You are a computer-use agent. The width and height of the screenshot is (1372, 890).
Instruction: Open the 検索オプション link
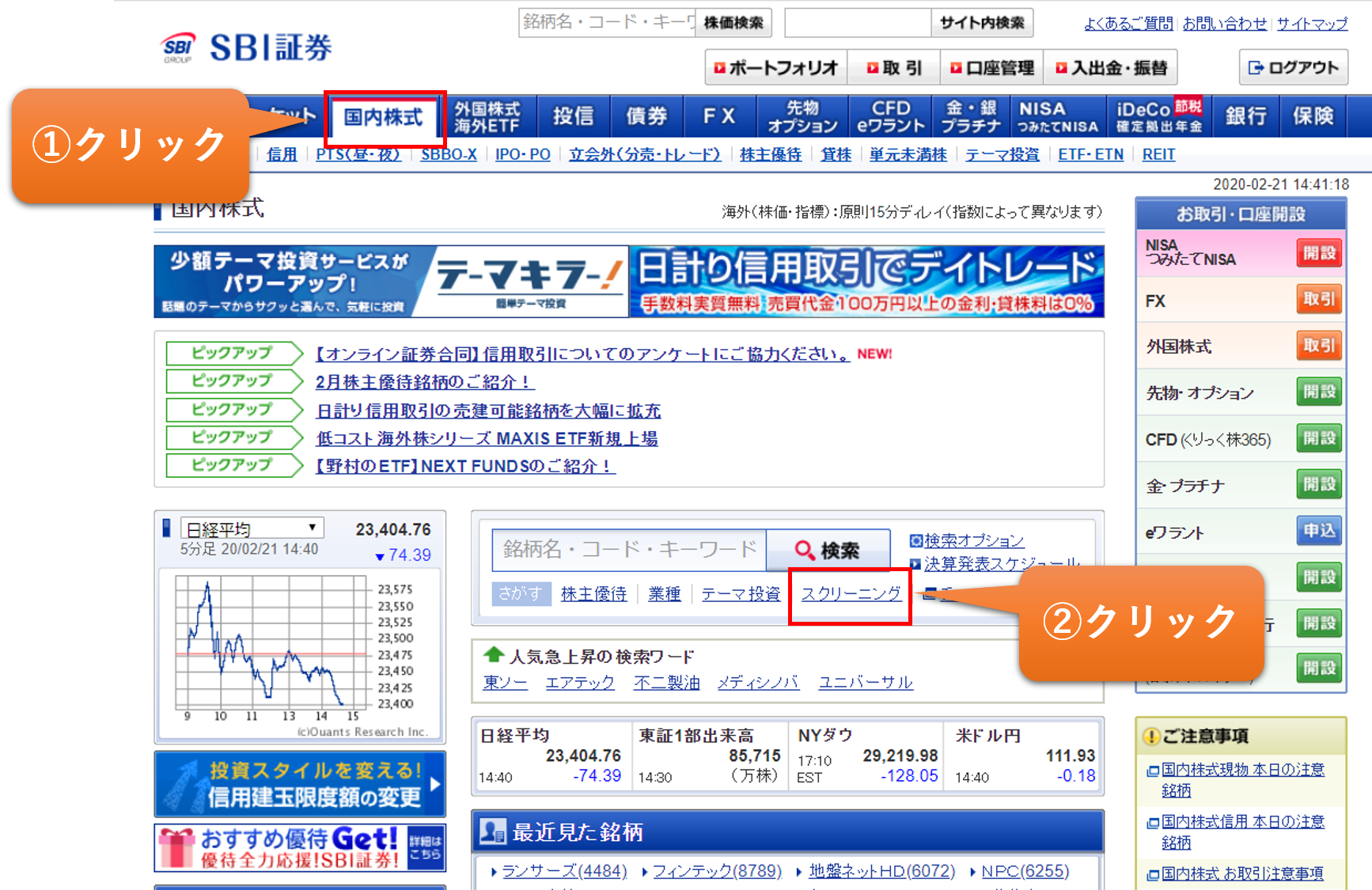[973, 540]
